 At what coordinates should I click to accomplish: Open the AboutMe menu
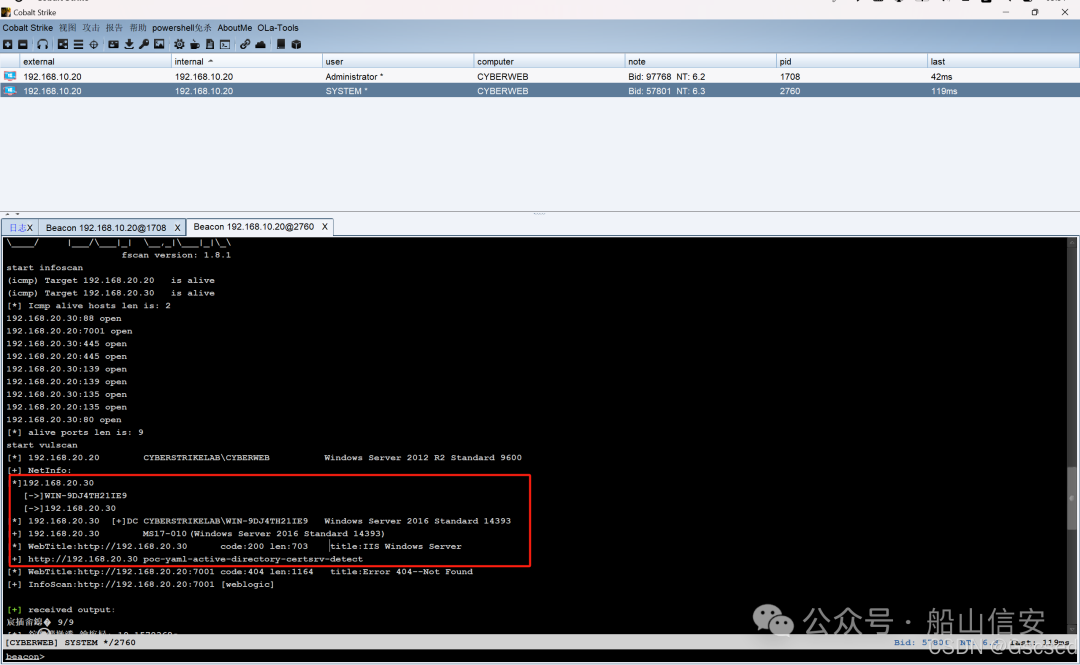click(x=235, y=28)
